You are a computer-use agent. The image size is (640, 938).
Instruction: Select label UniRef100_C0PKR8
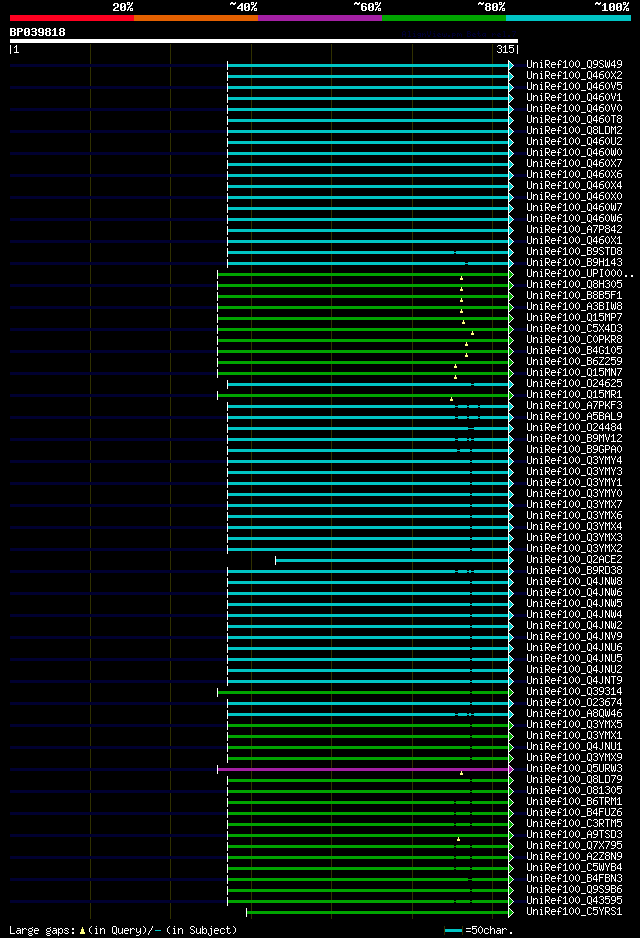[x=574, y=339]
